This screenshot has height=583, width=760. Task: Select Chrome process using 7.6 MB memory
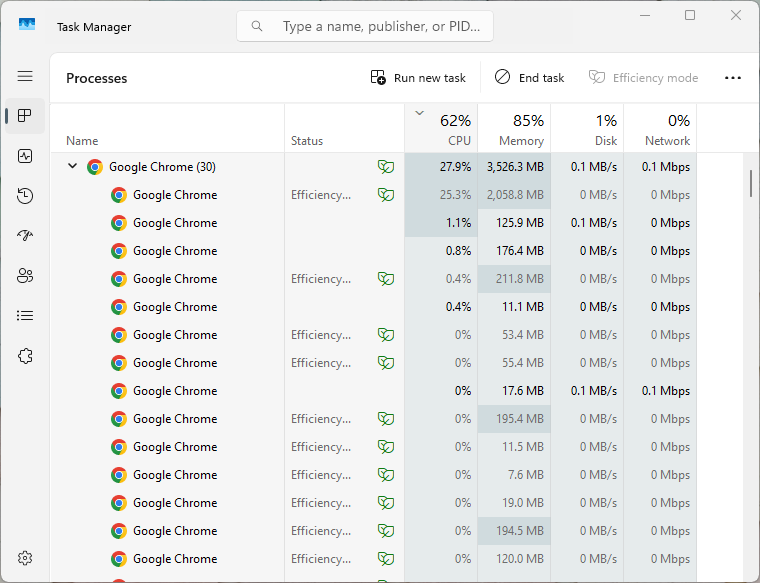[373, 475]
